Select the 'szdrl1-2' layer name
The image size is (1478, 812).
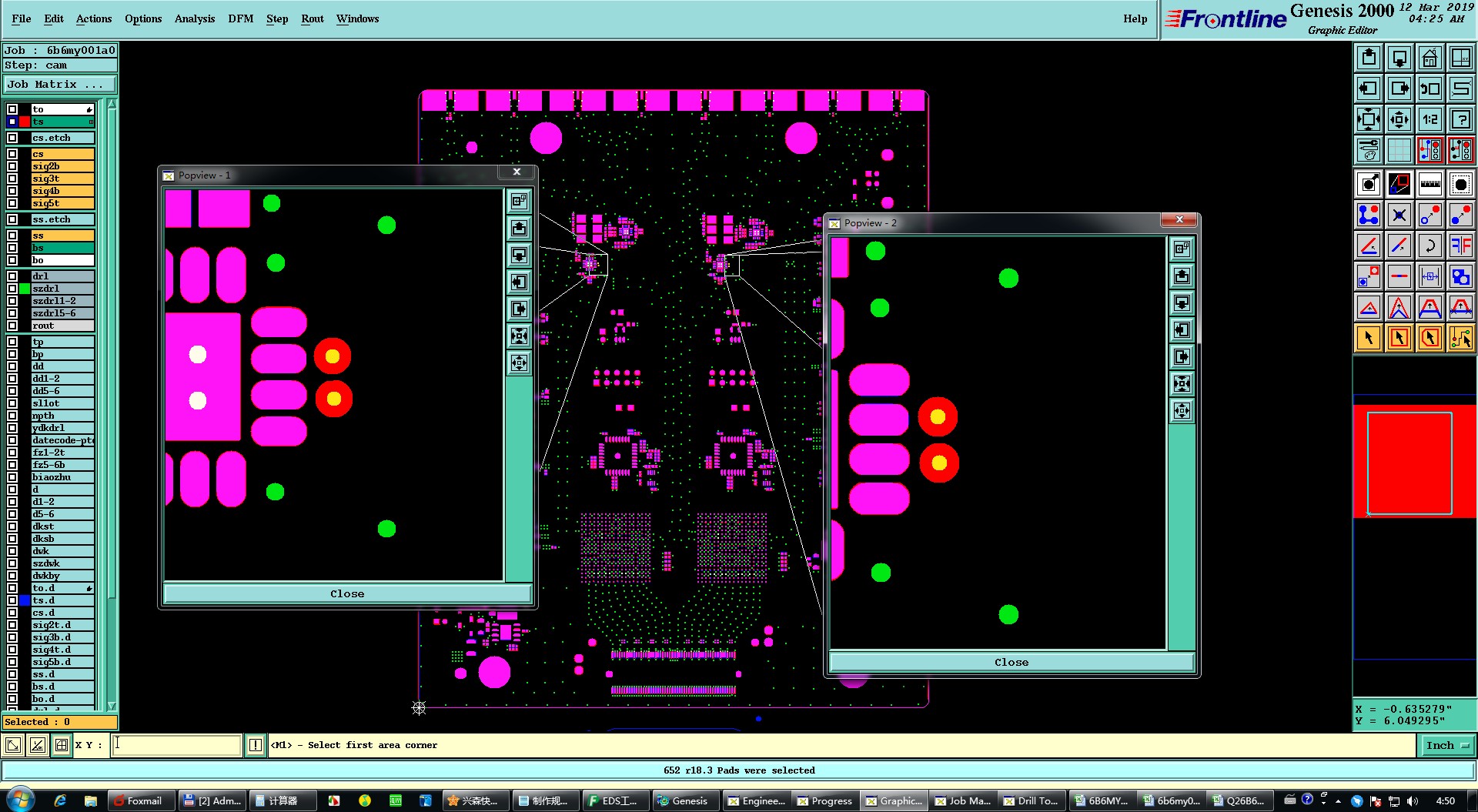pos(63,301)
